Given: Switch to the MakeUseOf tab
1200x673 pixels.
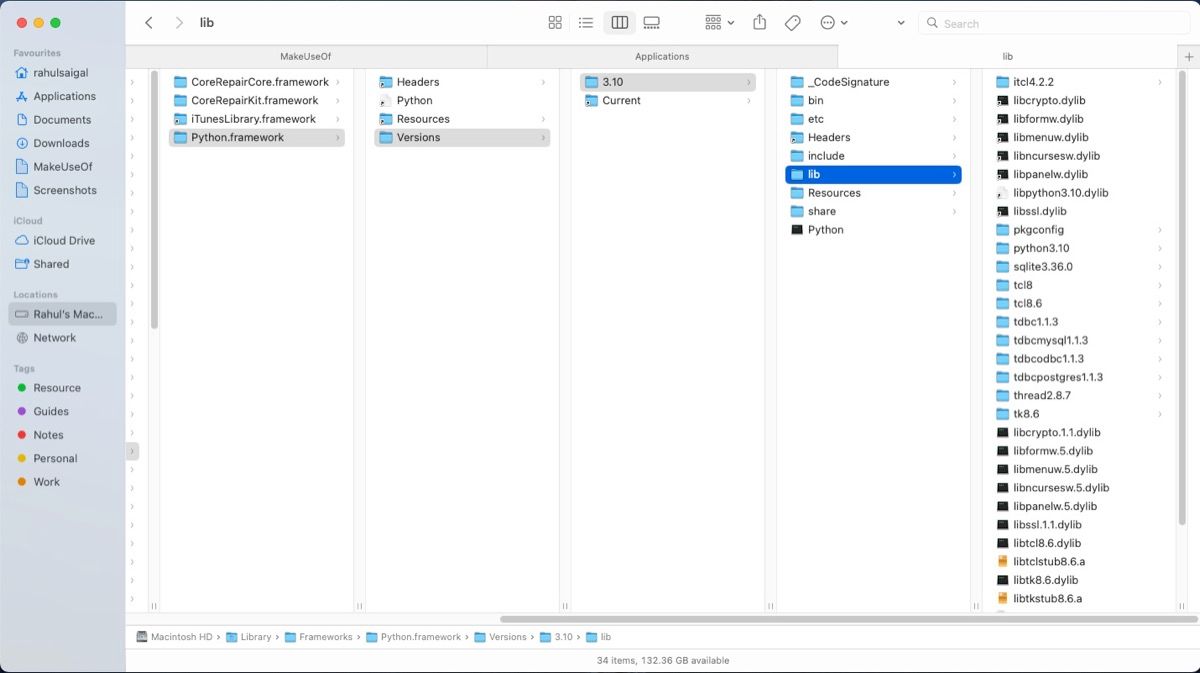Looking at the screenshot, I should coord(305,57).
